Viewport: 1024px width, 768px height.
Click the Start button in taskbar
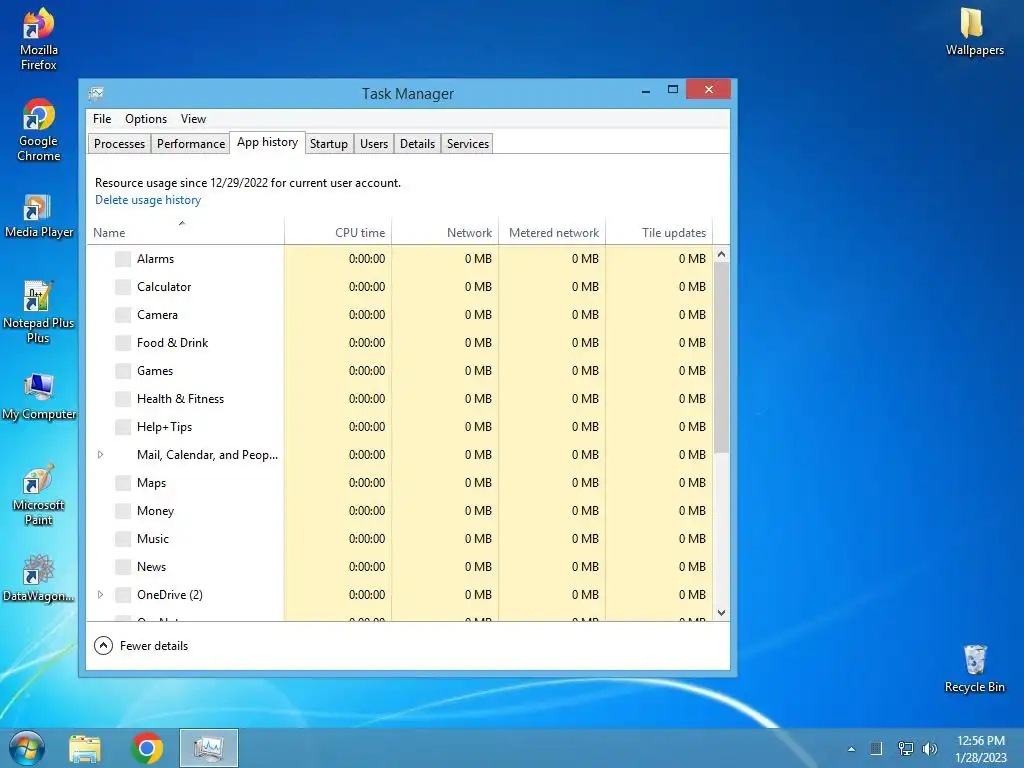pos(27,748)
